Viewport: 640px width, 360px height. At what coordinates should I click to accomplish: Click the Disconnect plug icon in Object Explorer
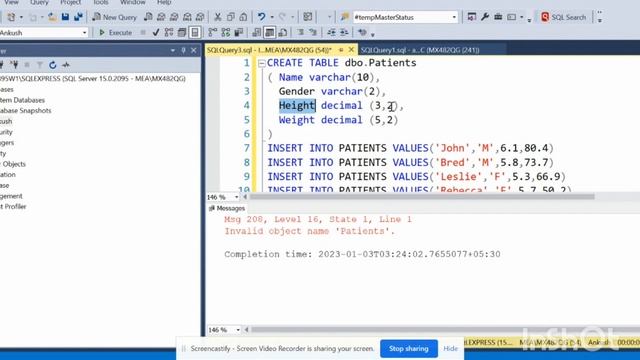point(14,65)
